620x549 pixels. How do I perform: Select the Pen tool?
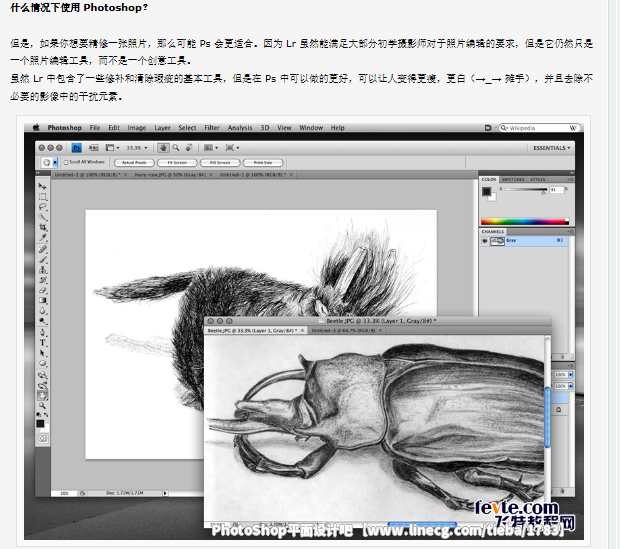pyautogui.click(x=42, y=332)
